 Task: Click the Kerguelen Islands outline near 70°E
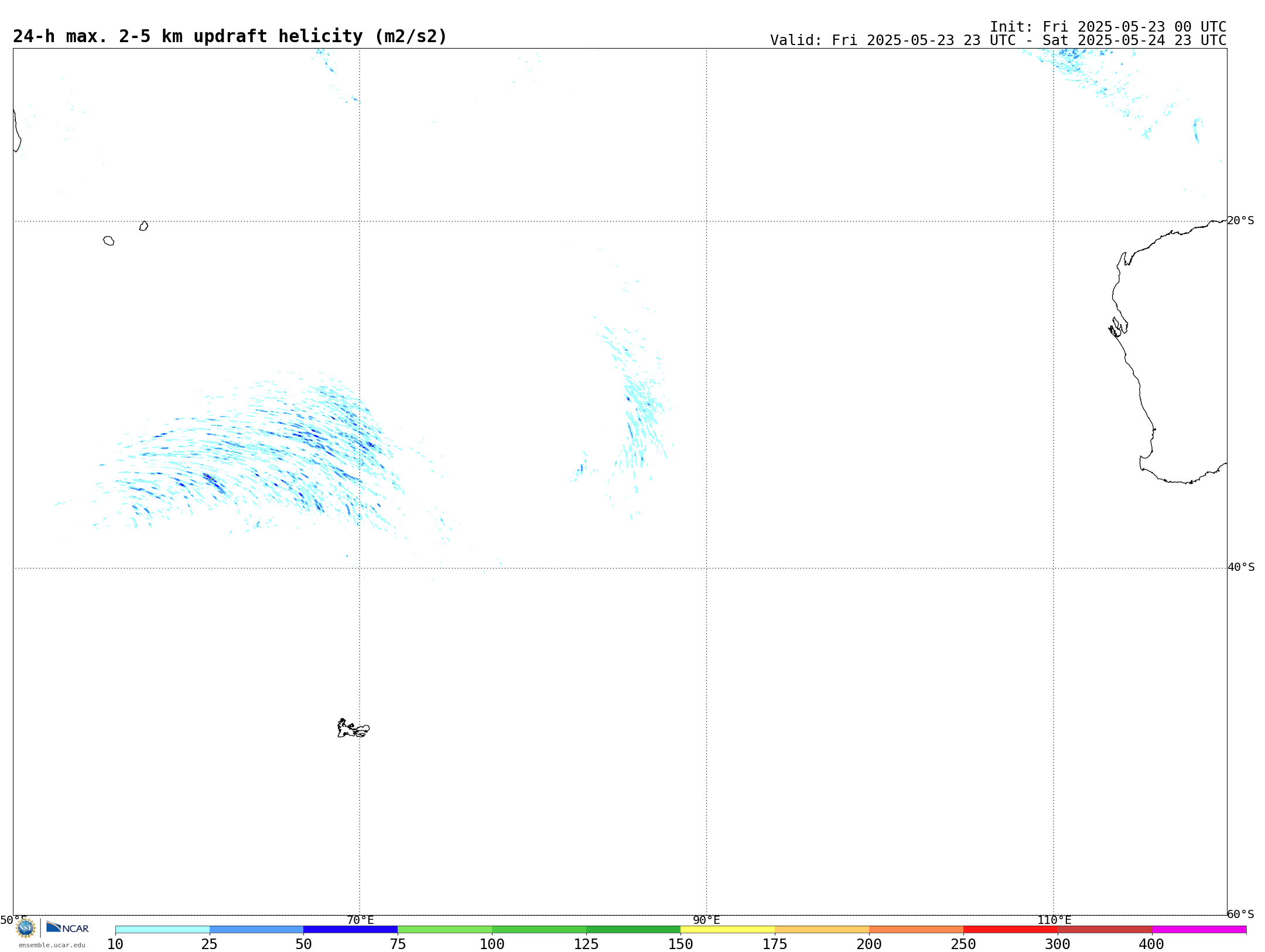click(353, 728)
